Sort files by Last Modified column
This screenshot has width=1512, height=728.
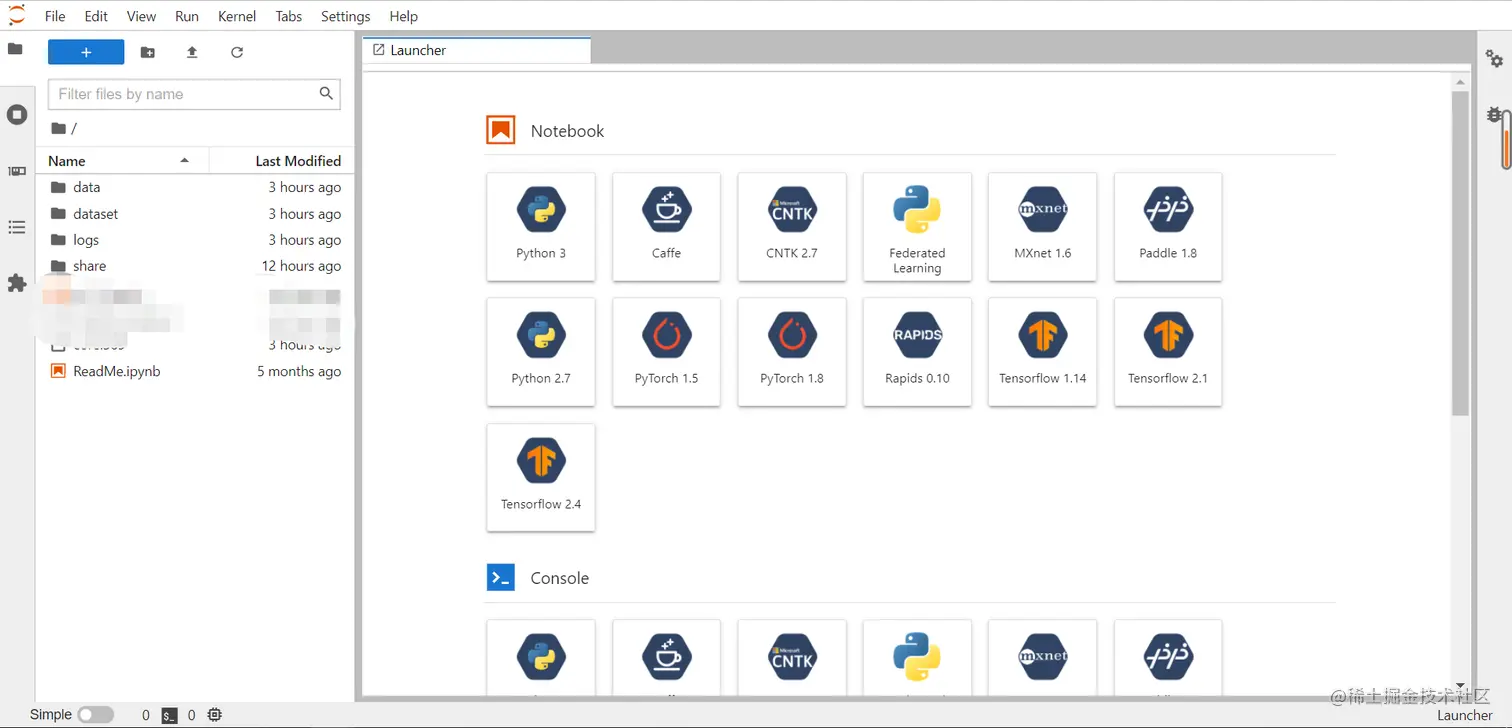pyautogui.click(x=298, y=160)
